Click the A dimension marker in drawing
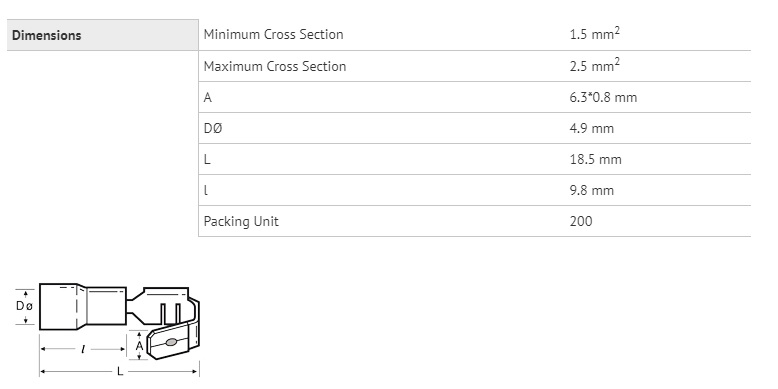This screenshot has width=778, height=389. [139, 345]
